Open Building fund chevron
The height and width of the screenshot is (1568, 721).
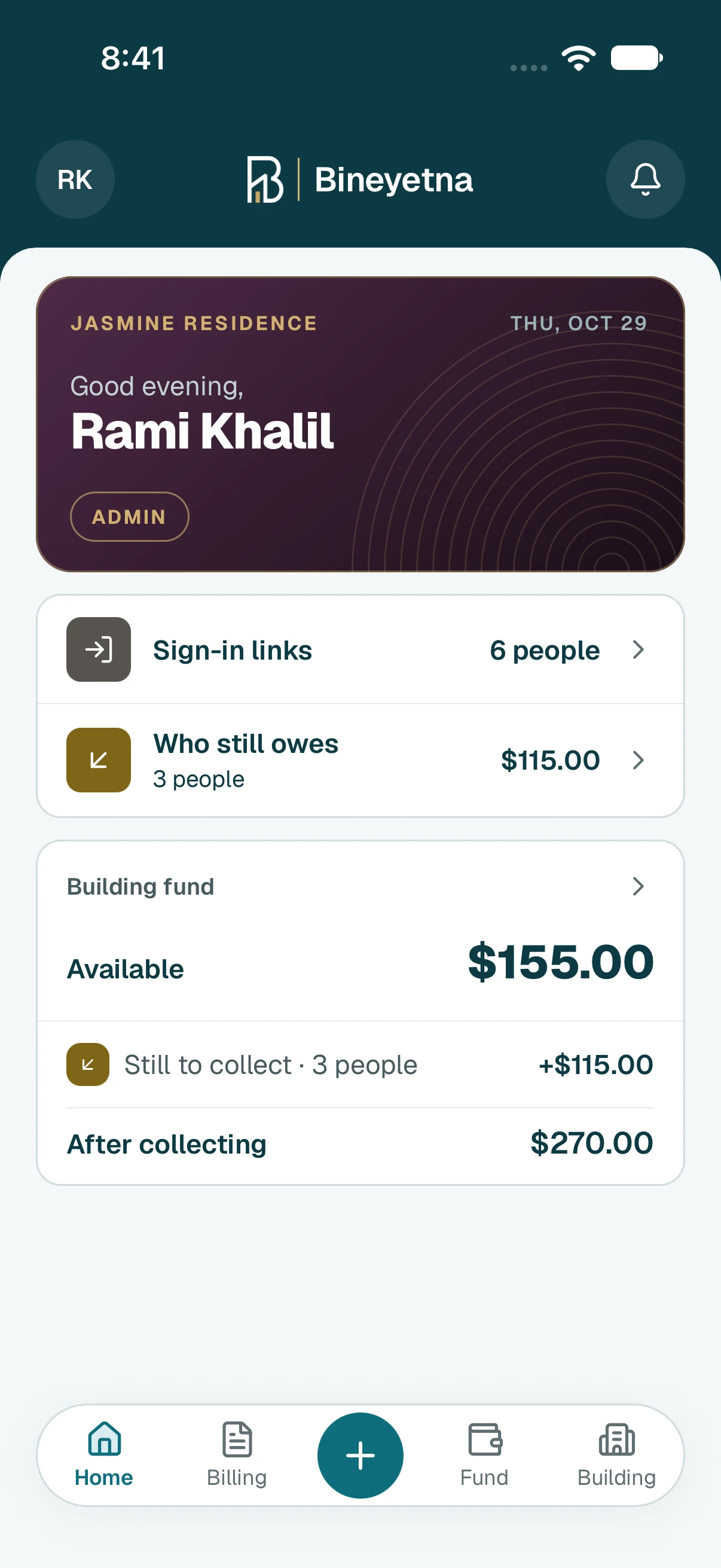tap(638, 886)
